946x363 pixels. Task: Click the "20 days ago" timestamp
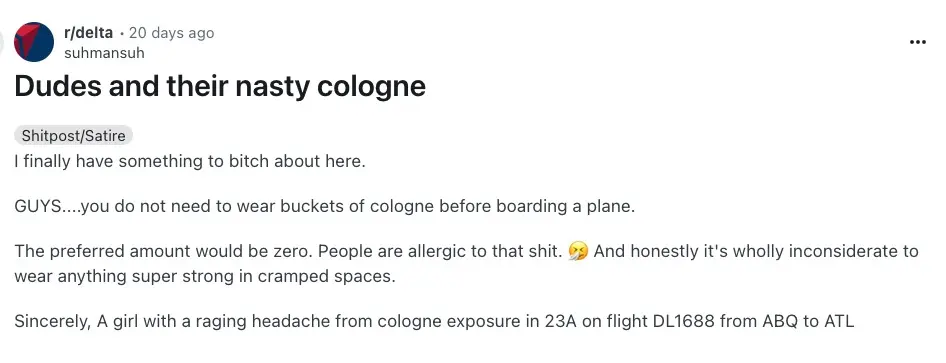171,33
